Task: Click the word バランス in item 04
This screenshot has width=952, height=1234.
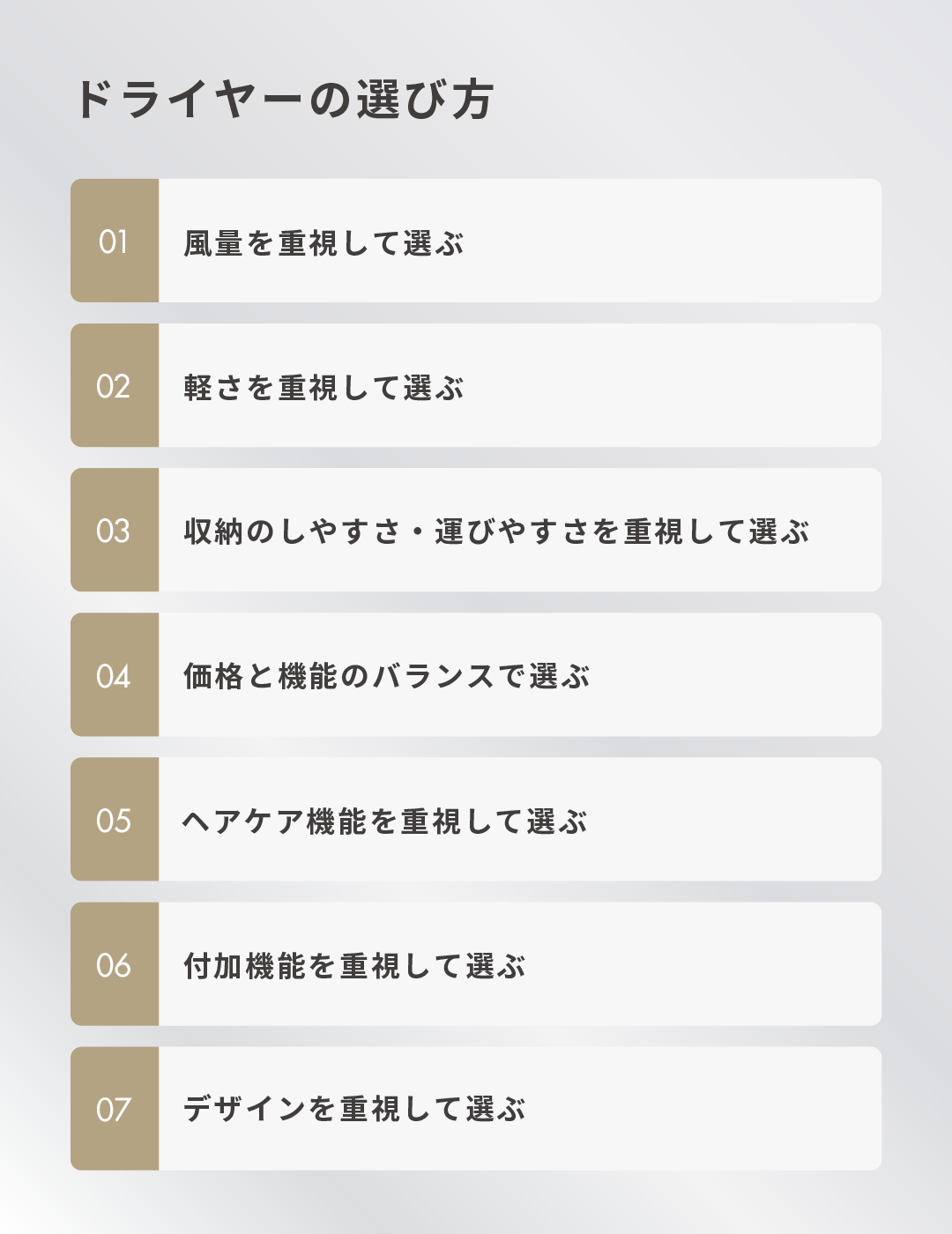Action: [x=433, y=676]
